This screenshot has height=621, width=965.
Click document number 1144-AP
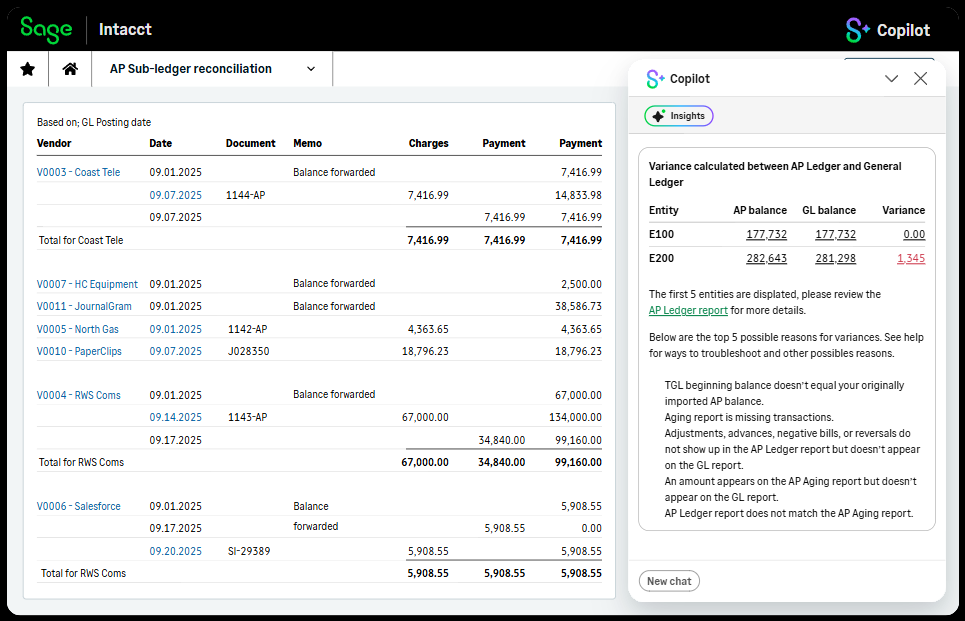246,195
